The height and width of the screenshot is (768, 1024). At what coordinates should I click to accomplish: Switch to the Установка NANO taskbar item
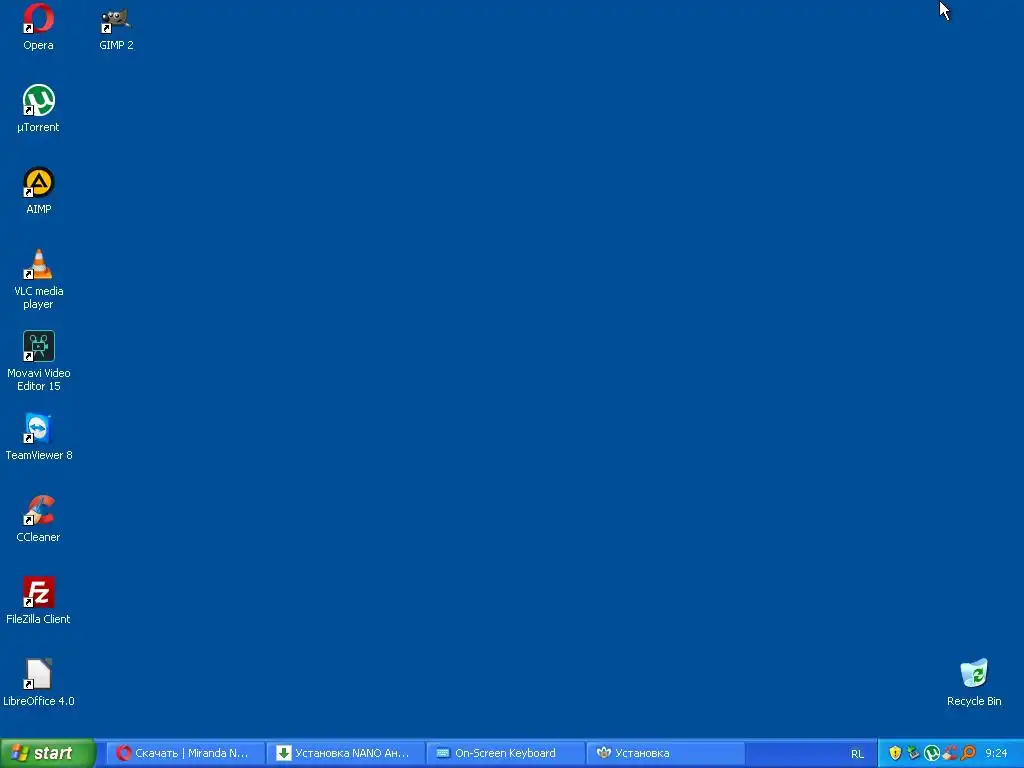345,753
